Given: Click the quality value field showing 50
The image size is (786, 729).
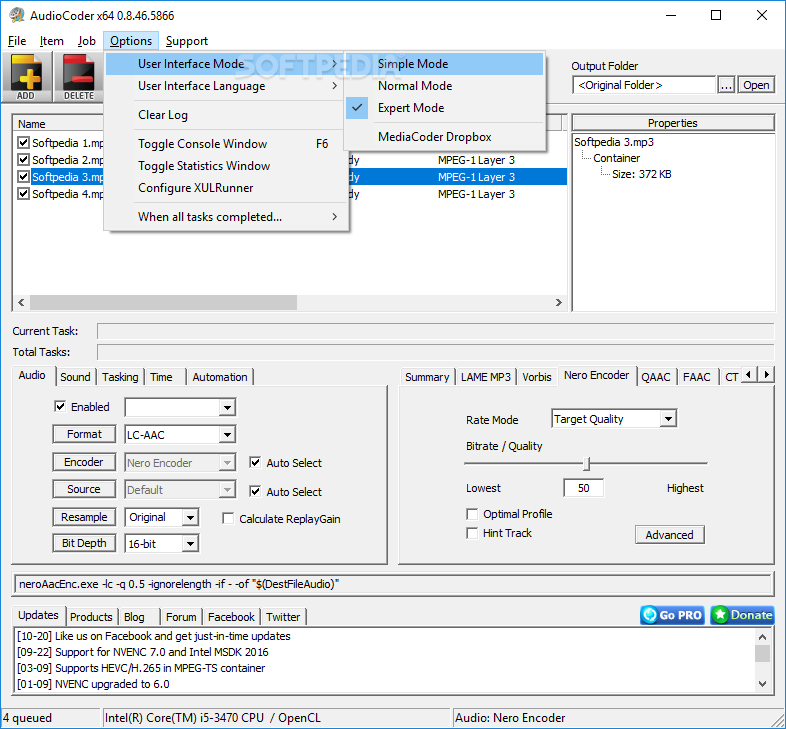Looking at the screenshot, I should point(583,488).
